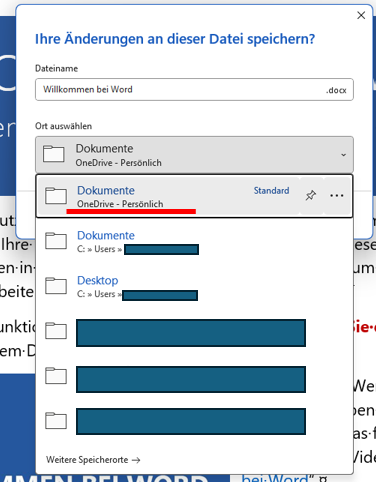376x482 pixels.
Task: Click the dropdown chevron arrow in location box
Action: tap(343, 155)
